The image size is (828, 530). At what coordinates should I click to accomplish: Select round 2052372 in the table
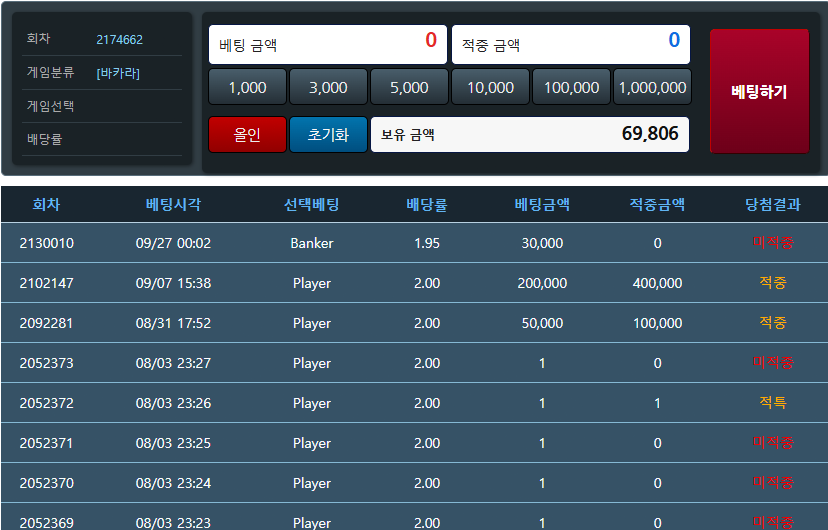pos(46,403)
